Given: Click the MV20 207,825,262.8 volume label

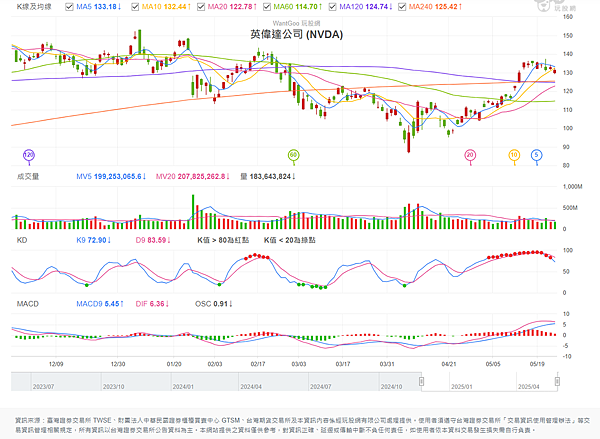Looking at the screenshot, I should click(193, 176).
